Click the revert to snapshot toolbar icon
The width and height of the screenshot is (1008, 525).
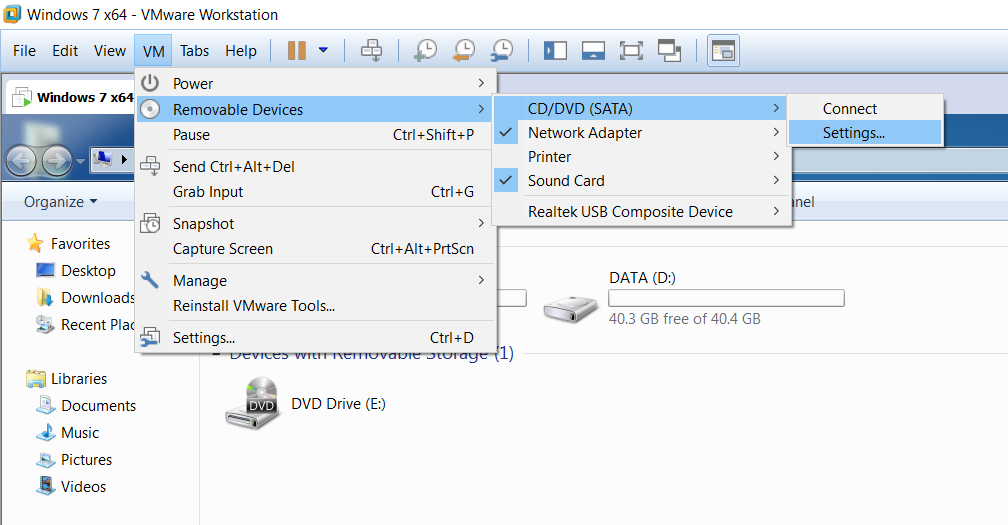464,50
